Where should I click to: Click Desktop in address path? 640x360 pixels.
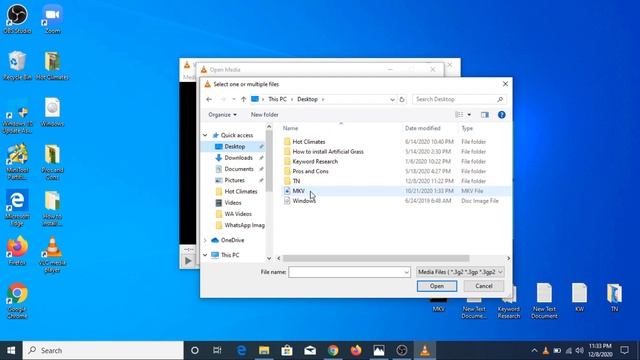point(307,99)
